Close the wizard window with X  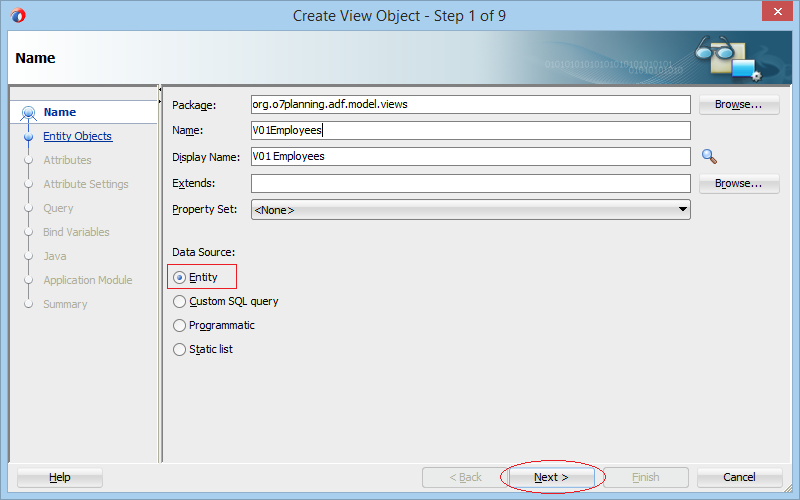pyautogui.click(x=777, y=11)
